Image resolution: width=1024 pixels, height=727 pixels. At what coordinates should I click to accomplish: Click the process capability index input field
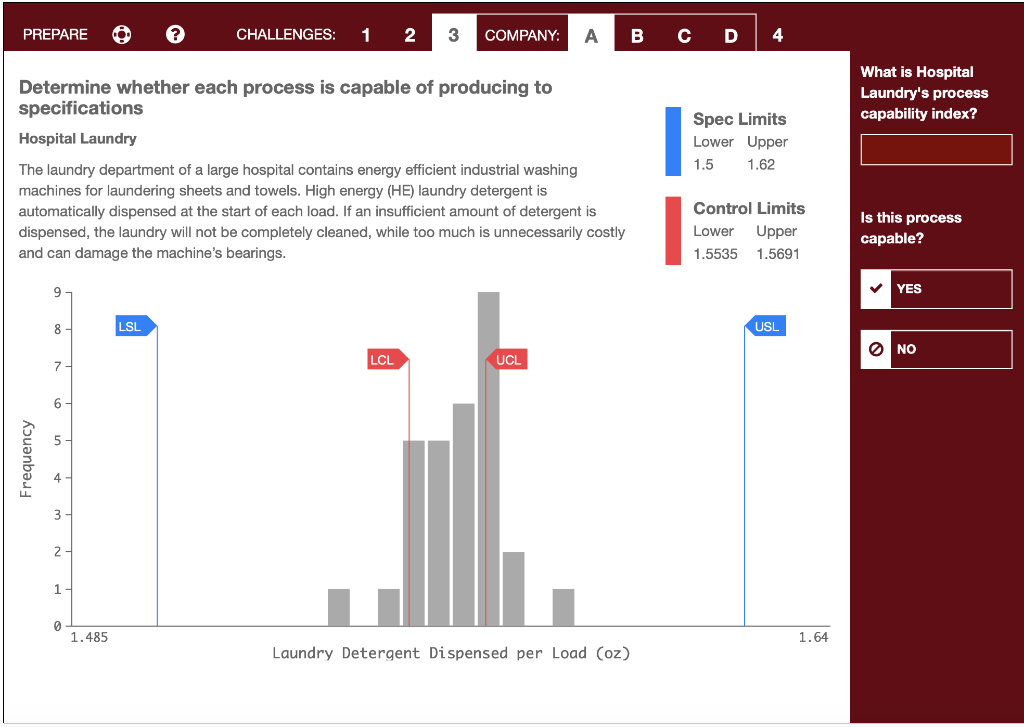tap(936, 150)
